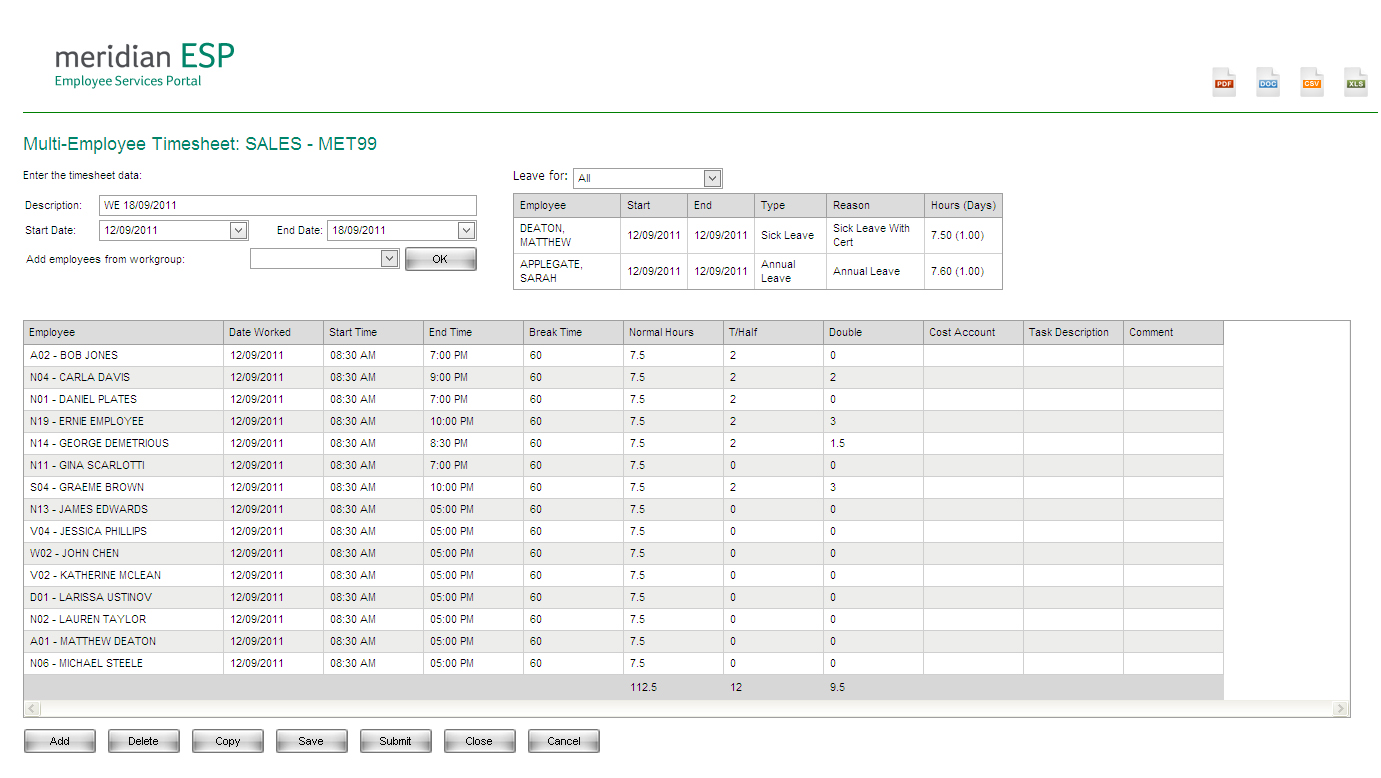Screen dimensions: 1381x778
Task: Select the A02 - BOB JONES row
Action: 123,355
